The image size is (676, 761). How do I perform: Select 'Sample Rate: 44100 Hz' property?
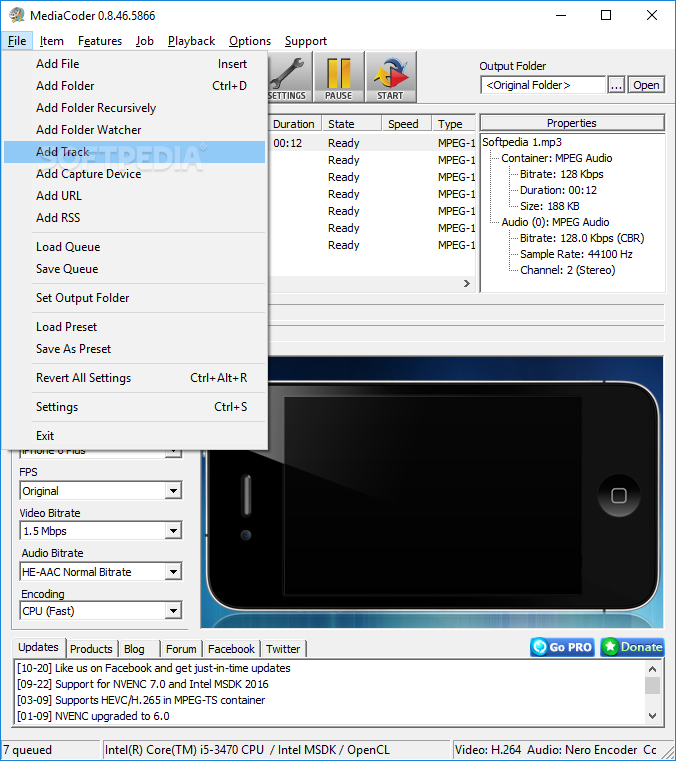[x=577, y=254]
